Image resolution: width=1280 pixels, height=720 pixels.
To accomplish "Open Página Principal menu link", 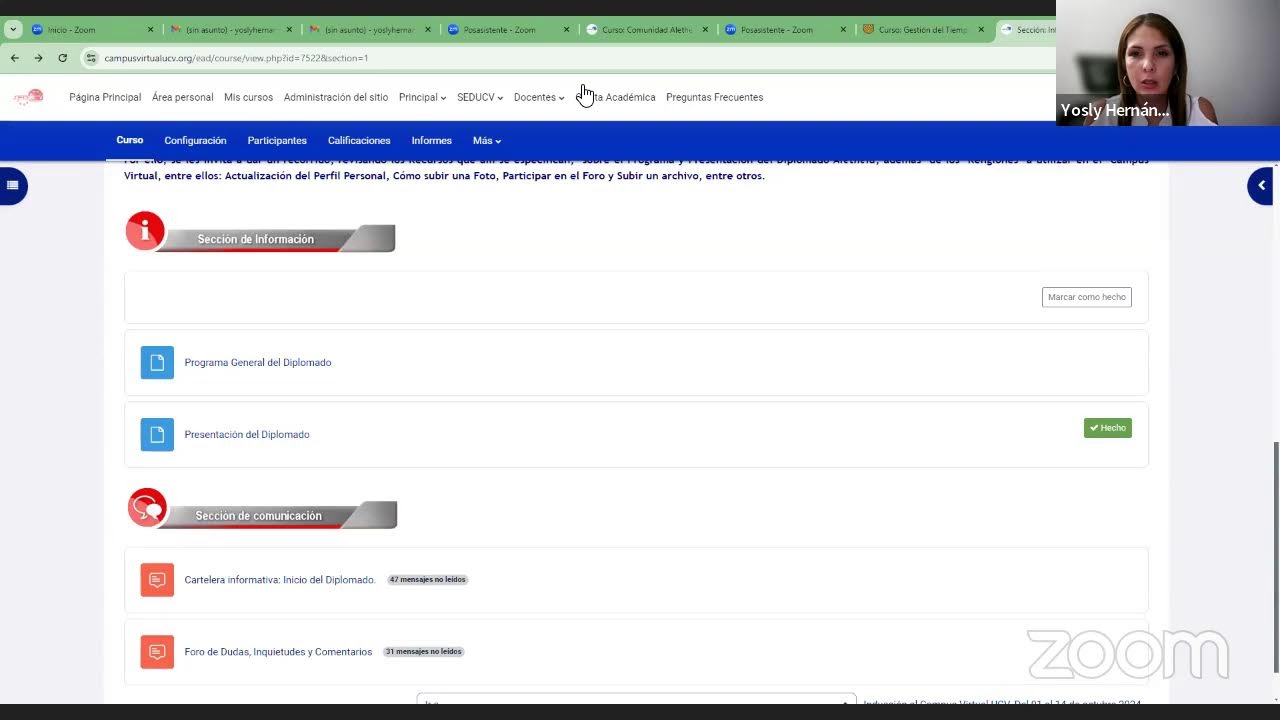I will [x=105, y=97].
